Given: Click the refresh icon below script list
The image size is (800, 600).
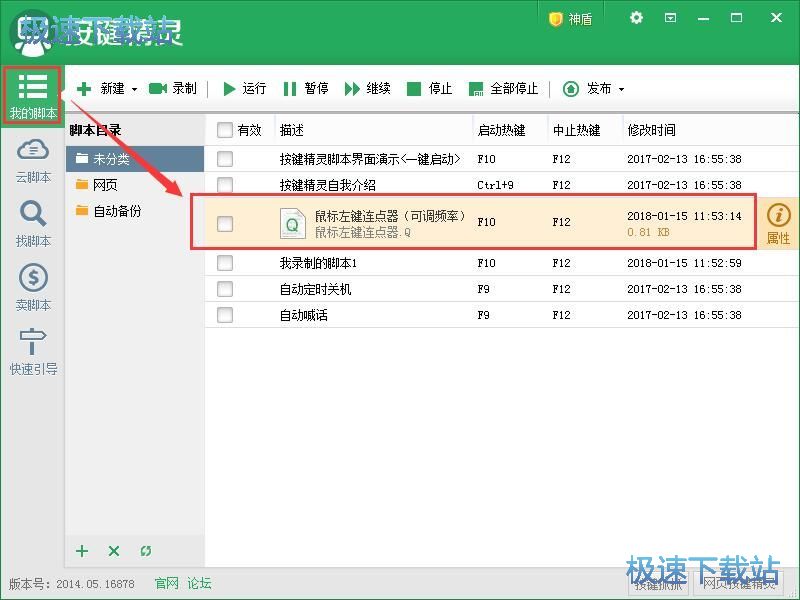Looking at the screenshot, I should [x=146, y=550].
